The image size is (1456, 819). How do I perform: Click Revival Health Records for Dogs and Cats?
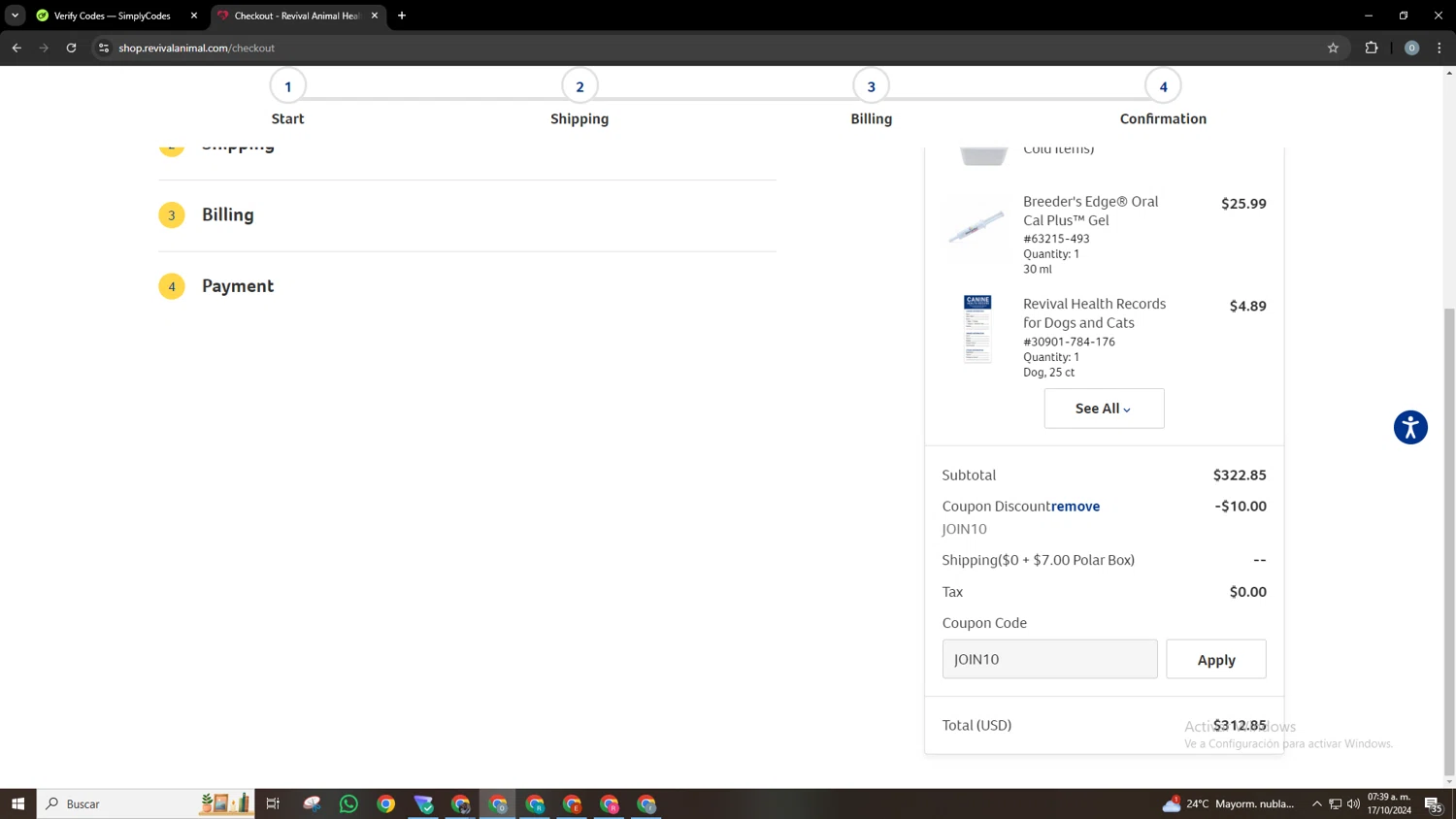(1094, 313)
